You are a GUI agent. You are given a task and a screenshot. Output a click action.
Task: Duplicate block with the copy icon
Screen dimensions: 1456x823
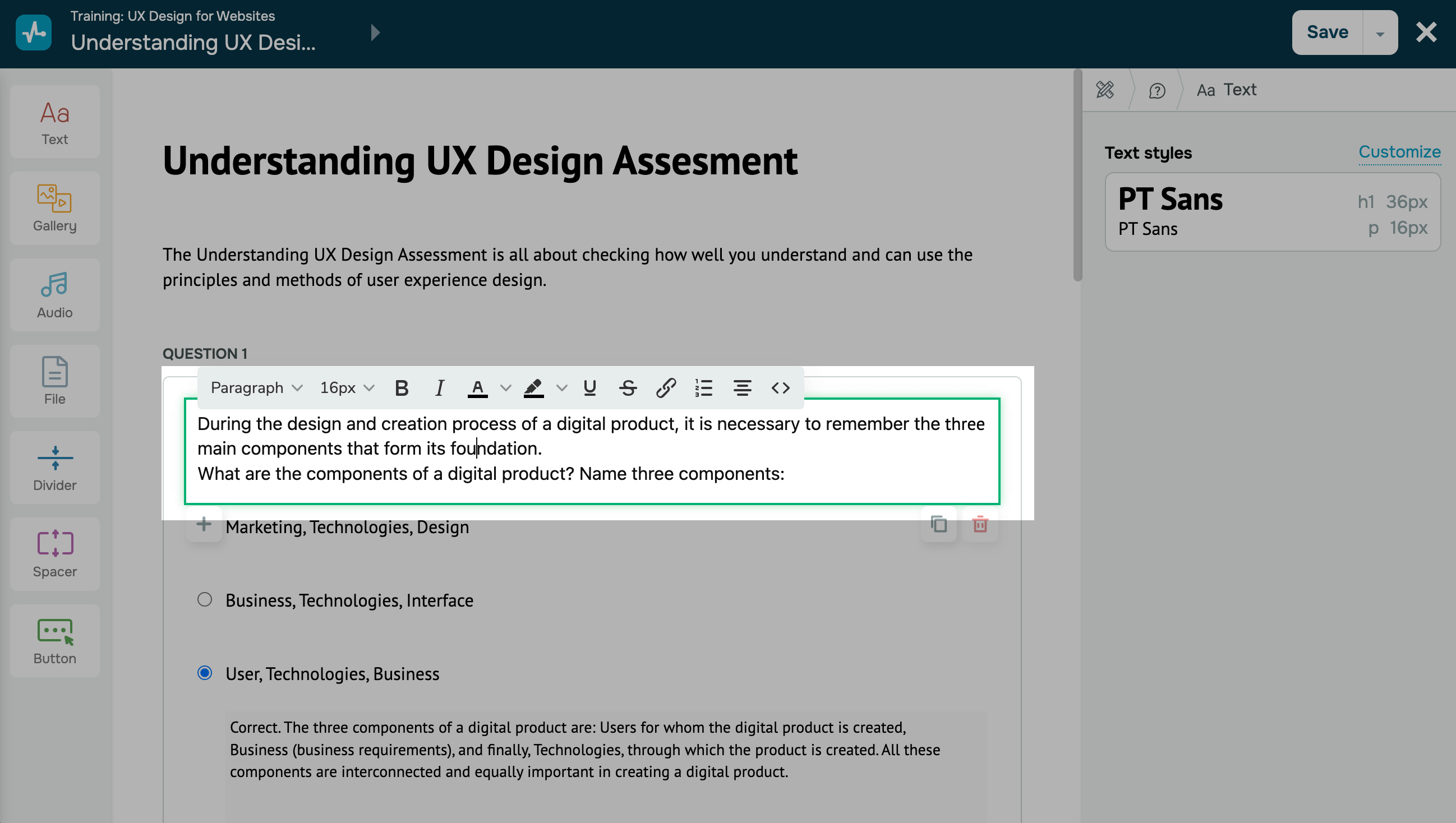(939, 525)
